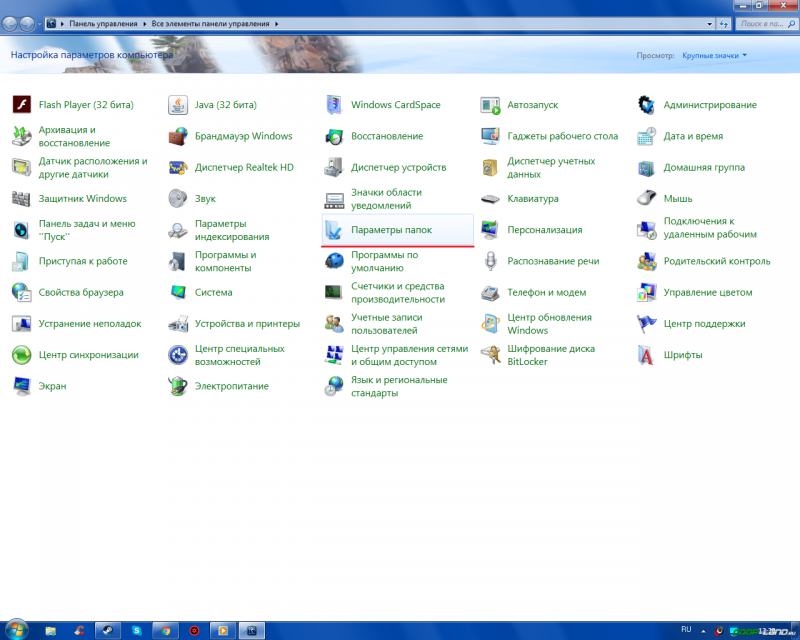The image size is (800, 640).
Task: Open Подключения к удаленным рабочим link
Action: tap(710, 228)
